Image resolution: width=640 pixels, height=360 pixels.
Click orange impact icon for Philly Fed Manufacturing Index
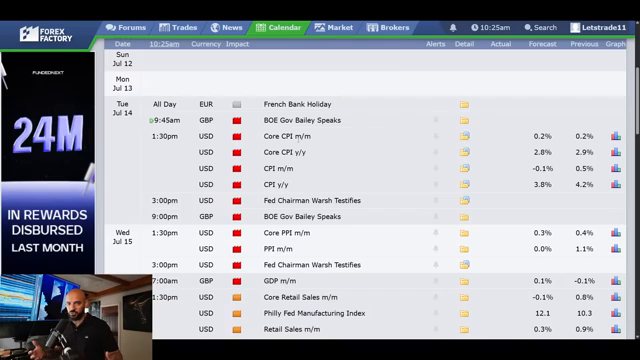tap(237, 313)
